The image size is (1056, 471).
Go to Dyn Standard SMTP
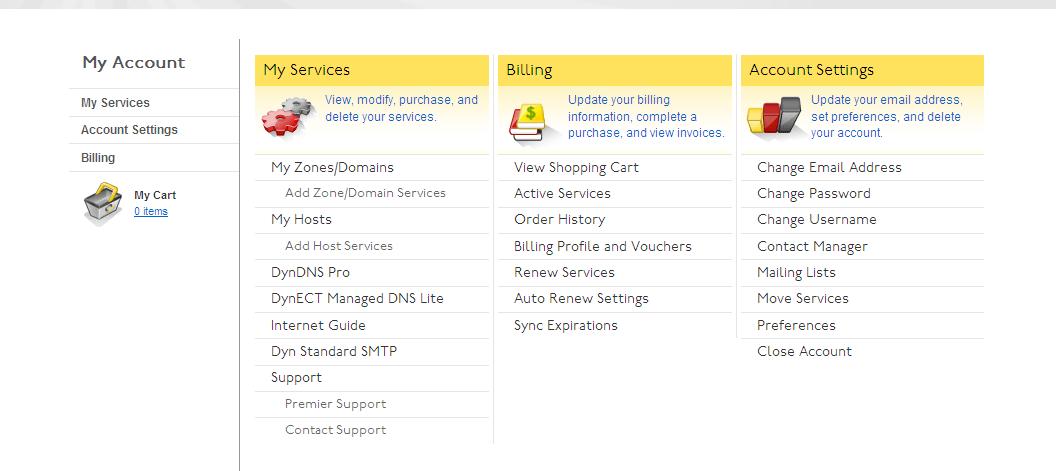coord(333,351)
